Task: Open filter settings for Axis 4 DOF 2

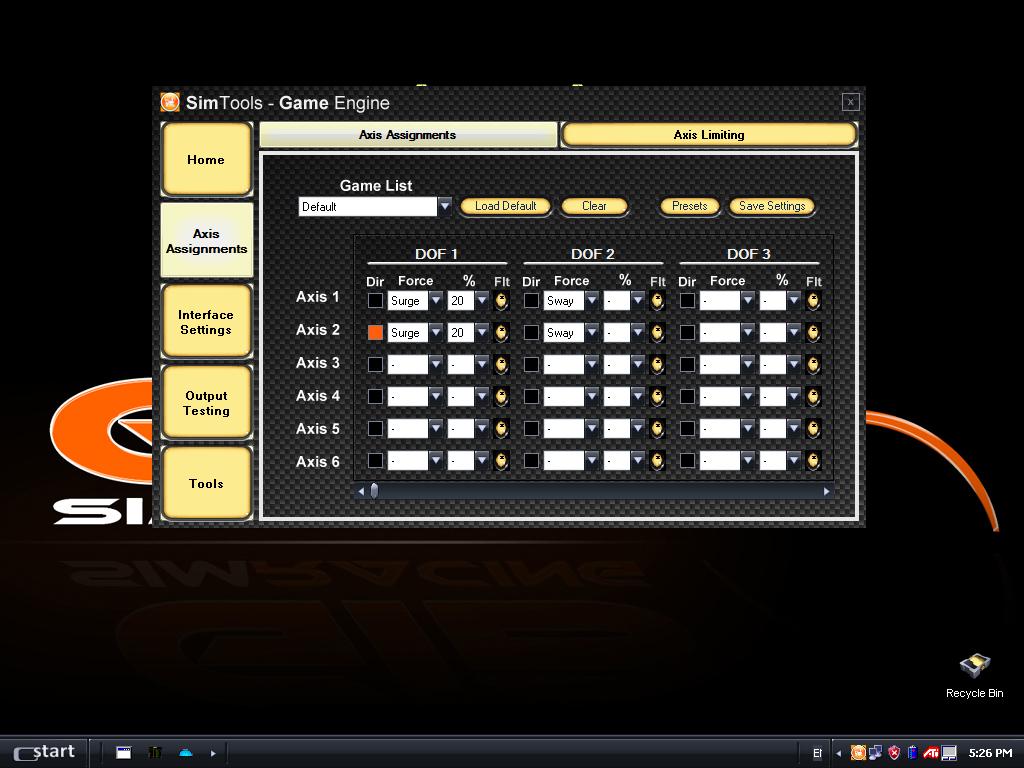Action: click(x=657, y=396)
